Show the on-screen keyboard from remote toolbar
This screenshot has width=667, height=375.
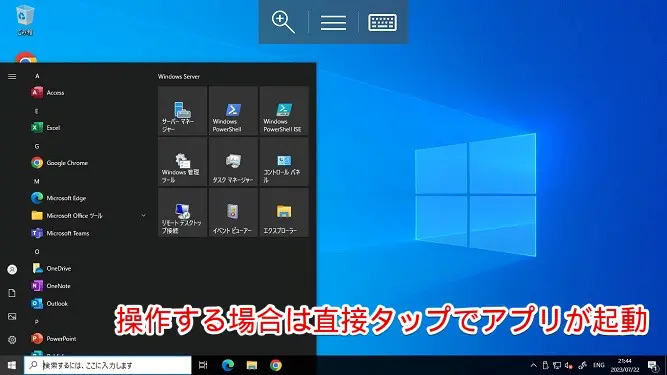coord(382,23)
